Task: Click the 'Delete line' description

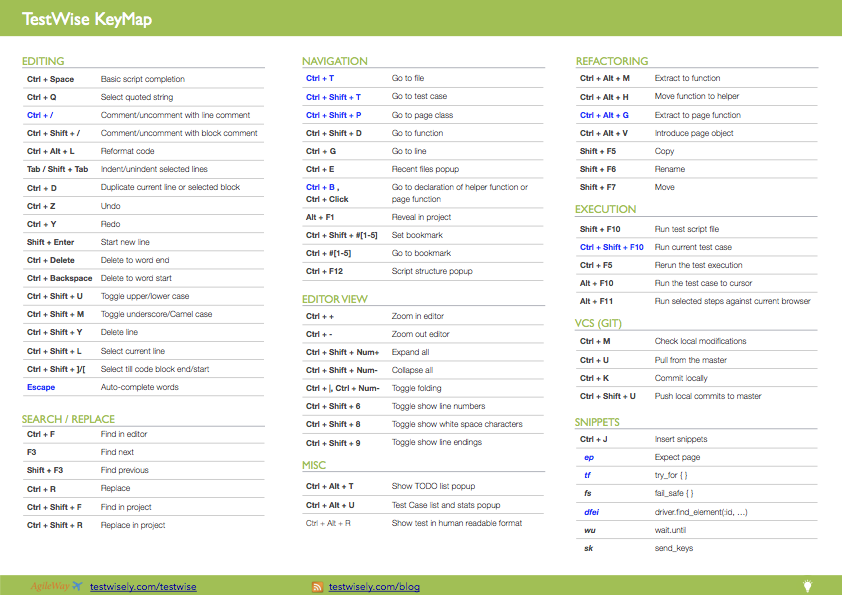Action: [119, 332]
